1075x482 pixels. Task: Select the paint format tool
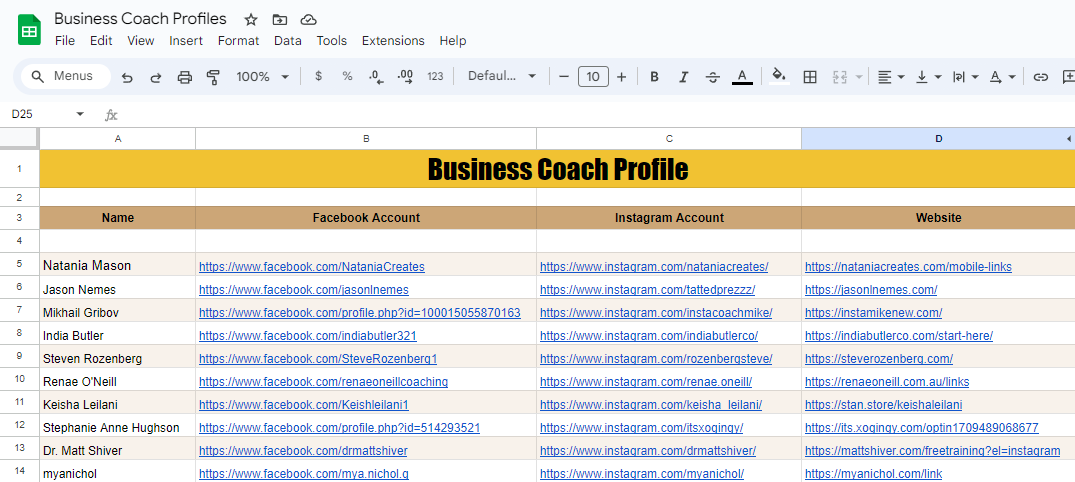click(x=213, y=77)
